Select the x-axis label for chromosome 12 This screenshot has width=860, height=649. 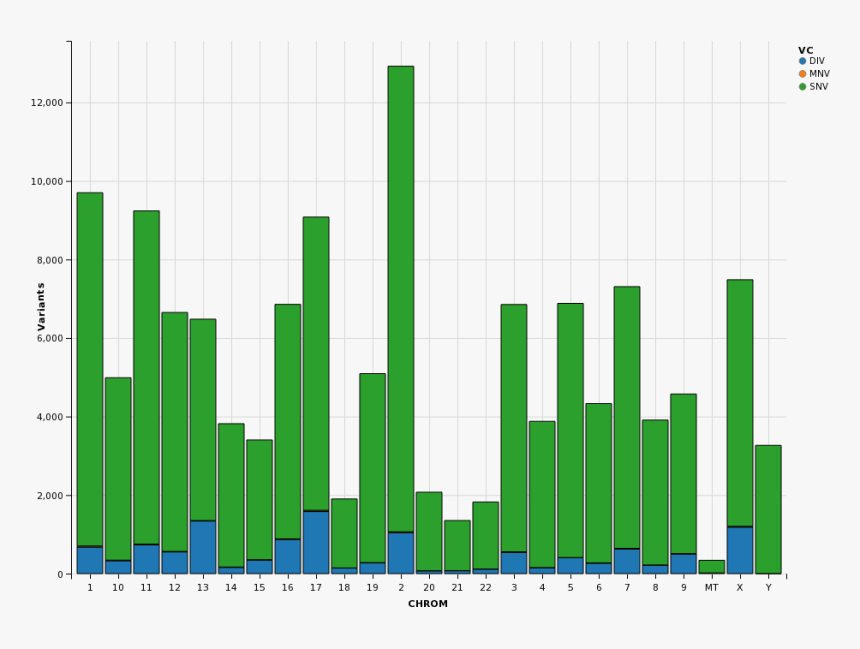point(175,588)
